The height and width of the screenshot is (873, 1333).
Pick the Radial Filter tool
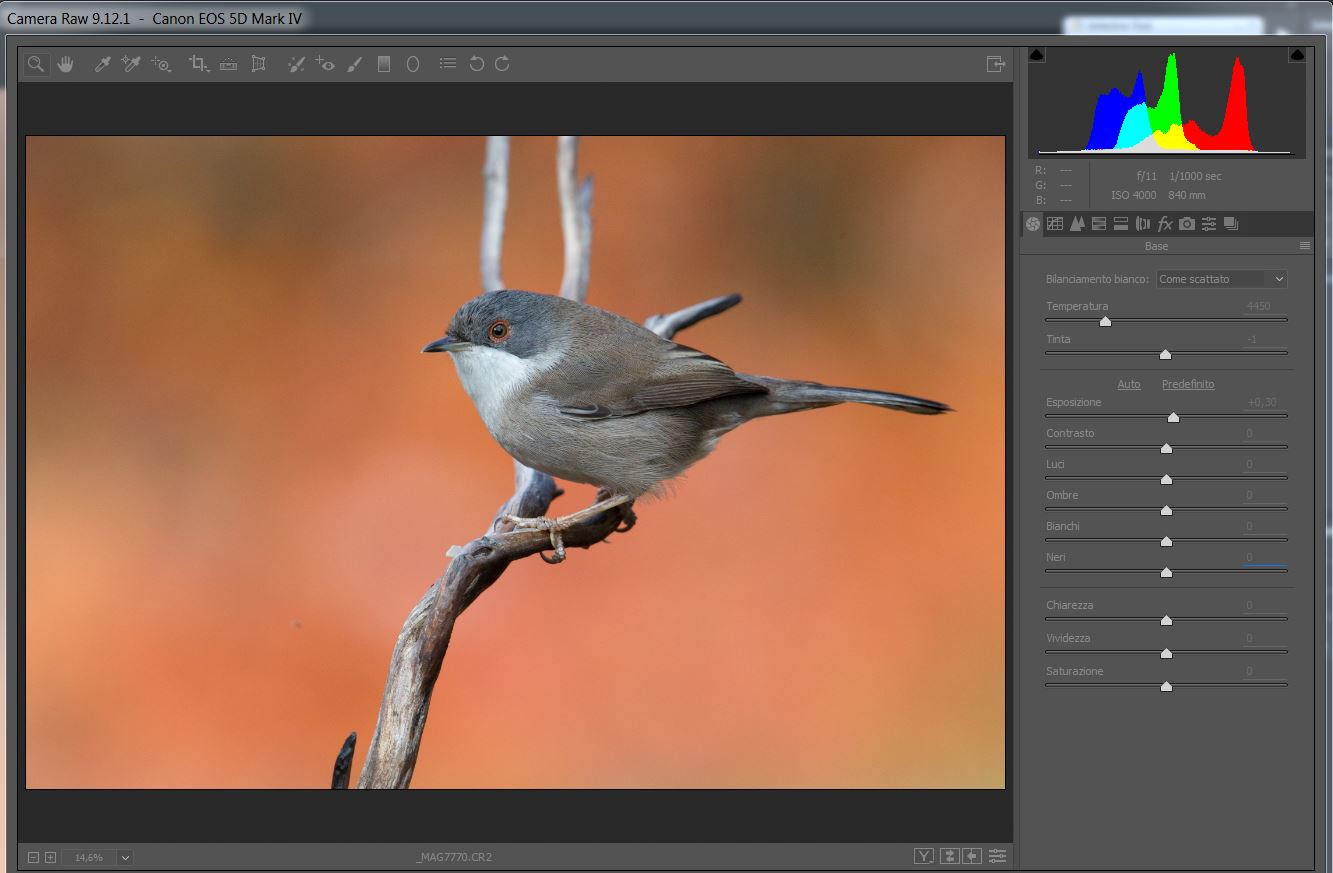pyautogui.click(x=412, y=64)
